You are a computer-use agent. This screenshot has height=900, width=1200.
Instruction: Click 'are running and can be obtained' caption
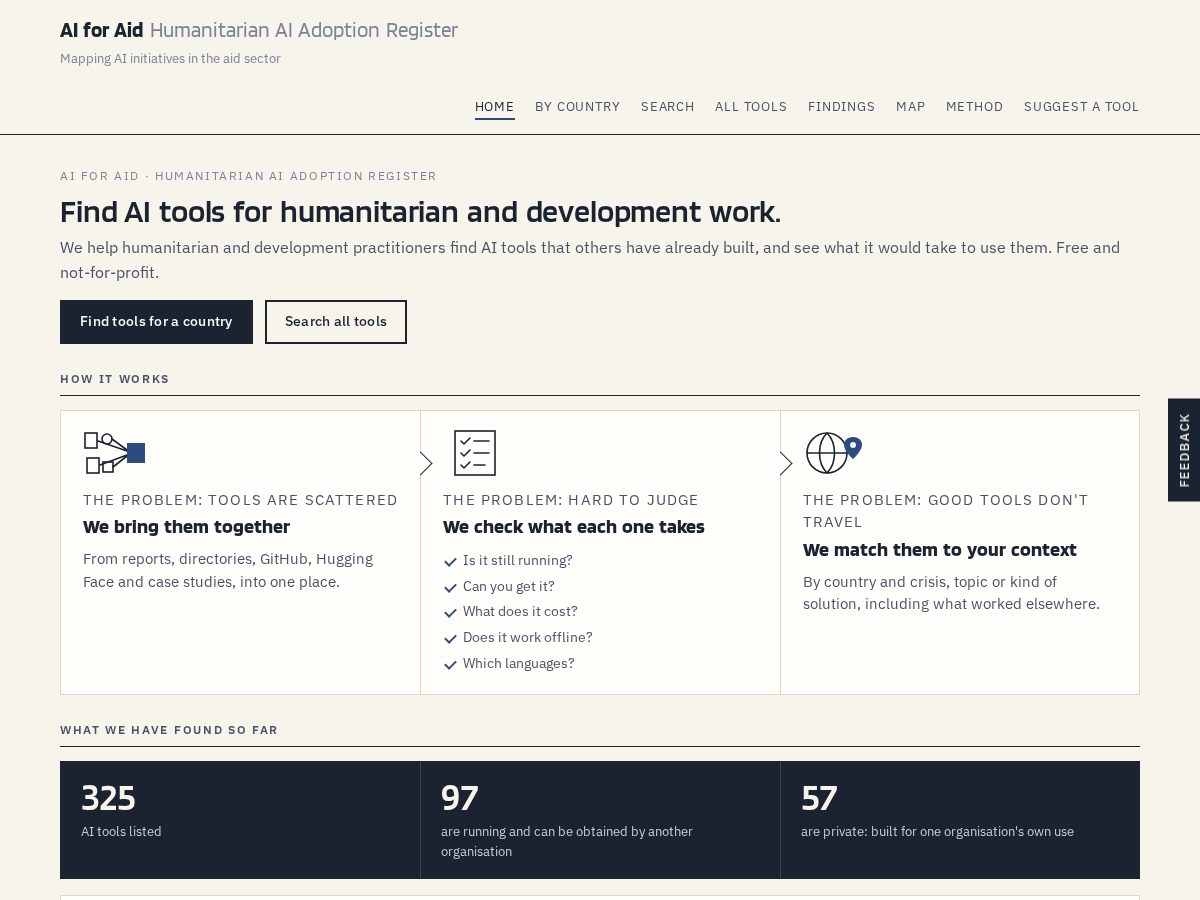coord(567,842)
